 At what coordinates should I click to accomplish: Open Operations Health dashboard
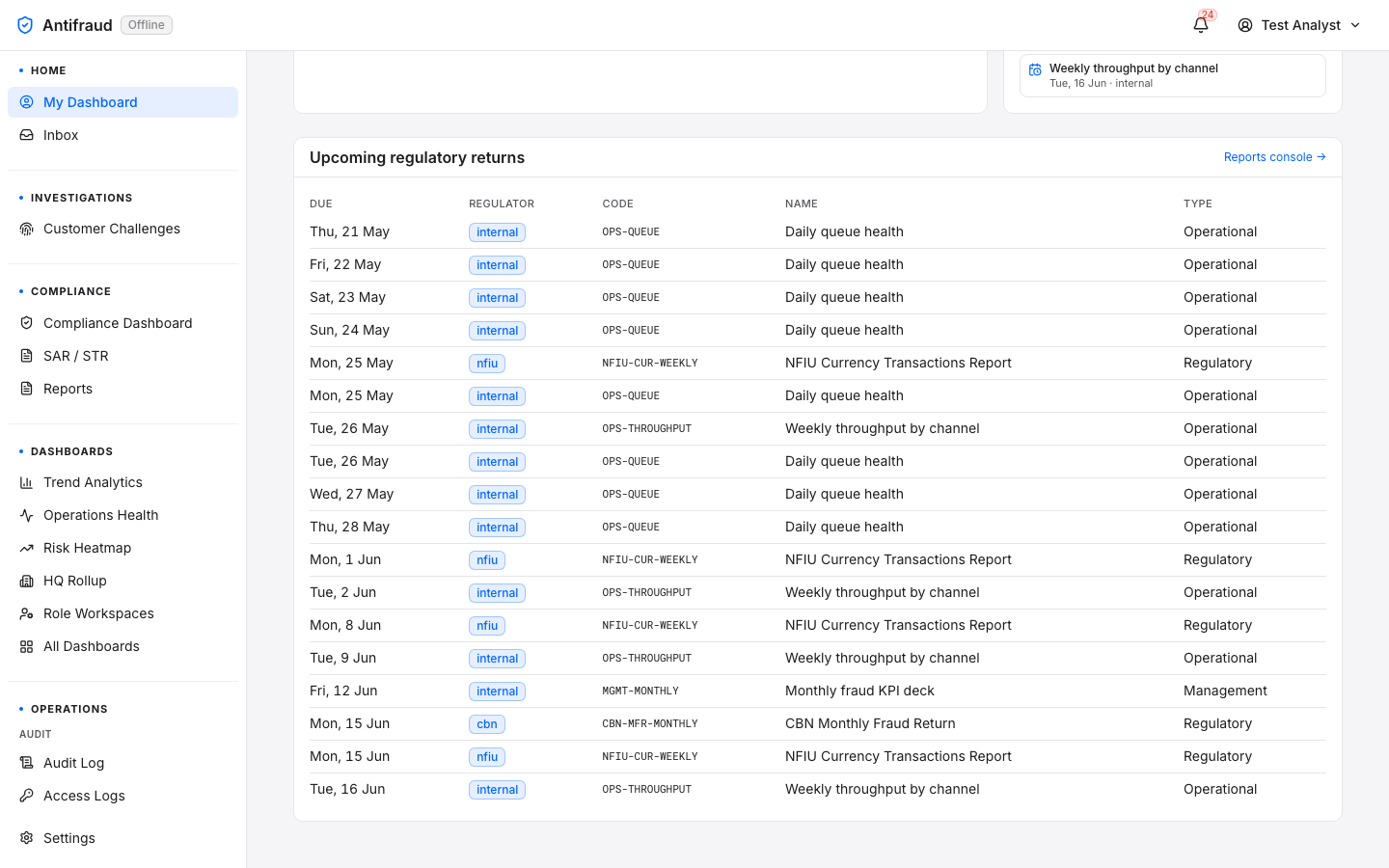(x=123, y=515)
